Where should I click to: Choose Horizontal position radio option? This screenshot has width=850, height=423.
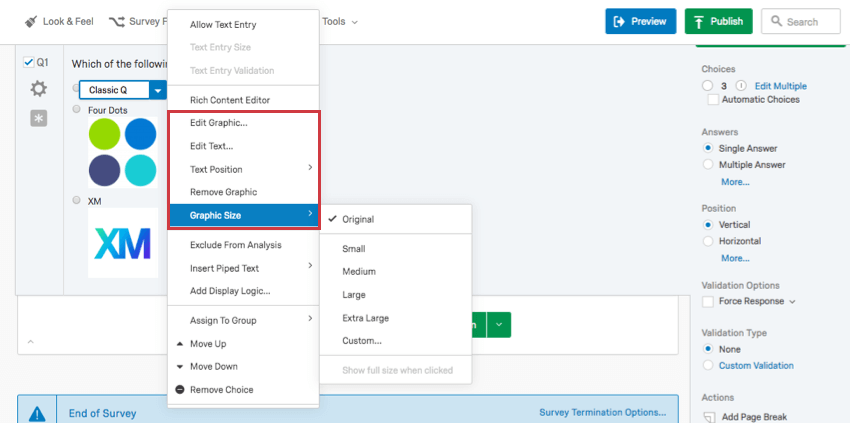pos(708,241)
